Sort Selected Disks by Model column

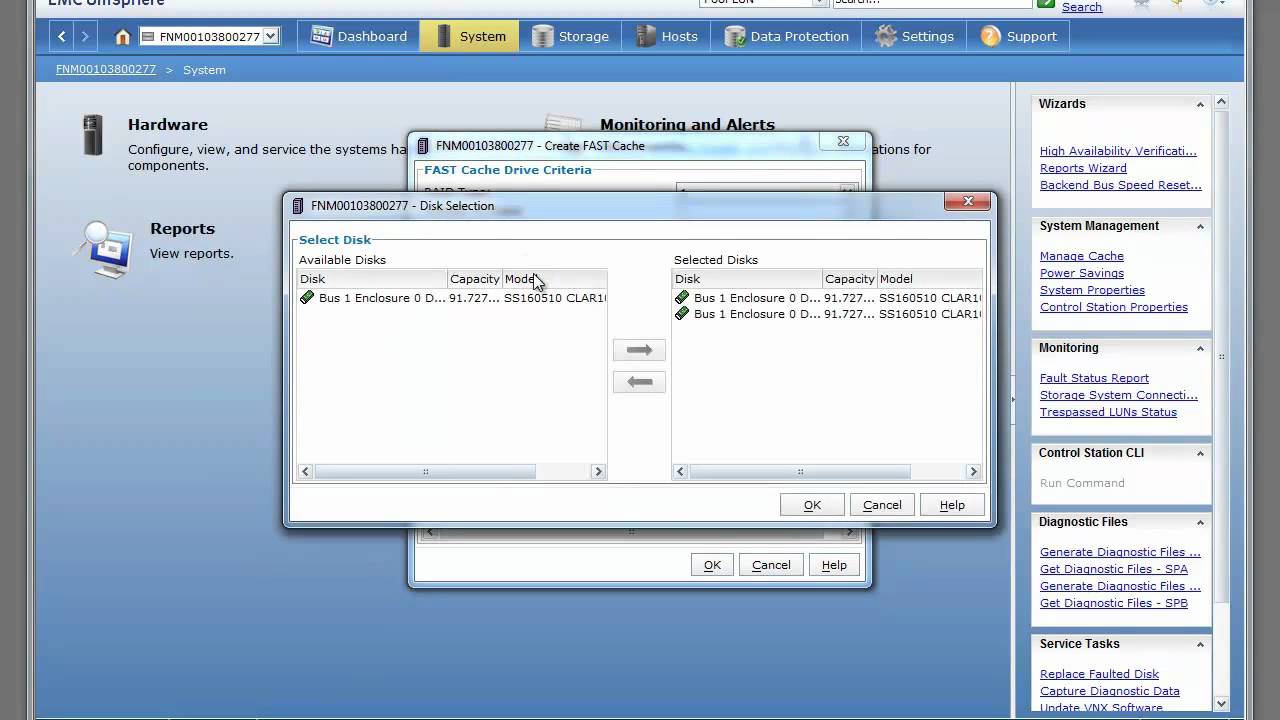(929, 279)
